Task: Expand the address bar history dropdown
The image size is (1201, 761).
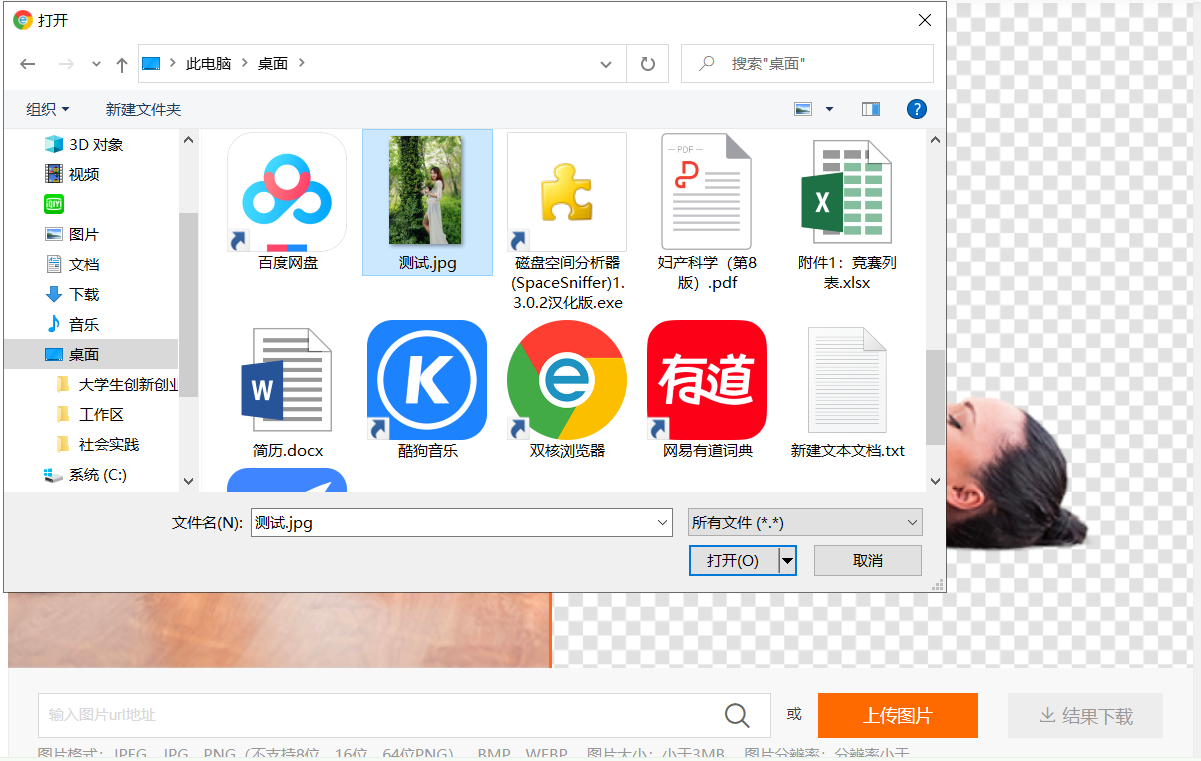Action: pos(606,64)
